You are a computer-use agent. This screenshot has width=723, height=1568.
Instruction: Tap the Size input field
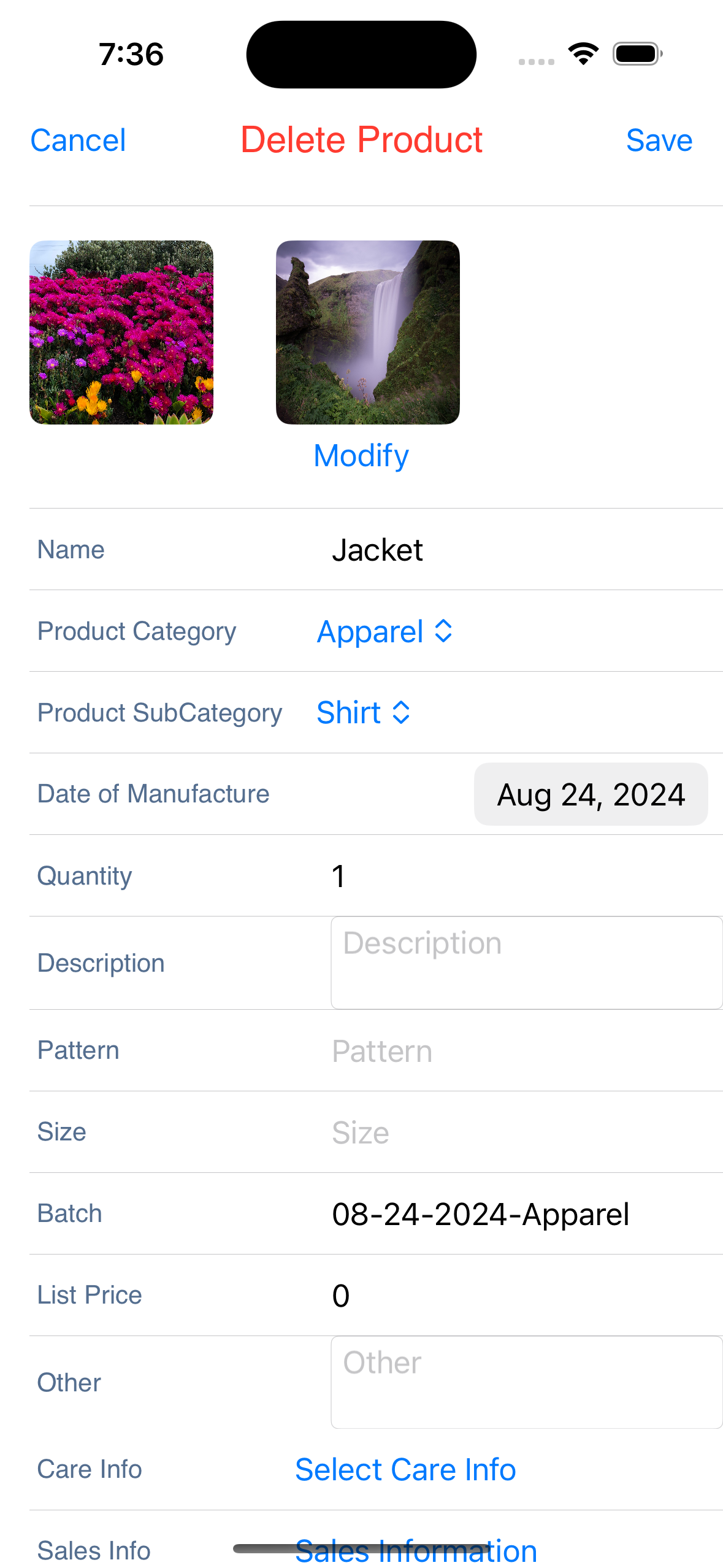(521, 1132)
